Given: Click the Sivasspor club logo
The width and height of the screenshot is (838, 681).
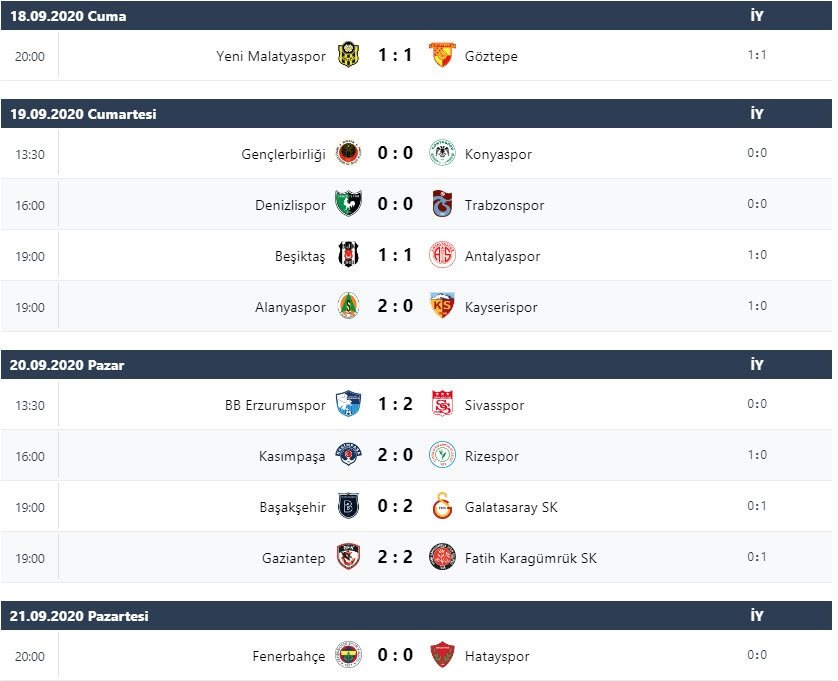Looking at the screenshot, I should (444, 405).
